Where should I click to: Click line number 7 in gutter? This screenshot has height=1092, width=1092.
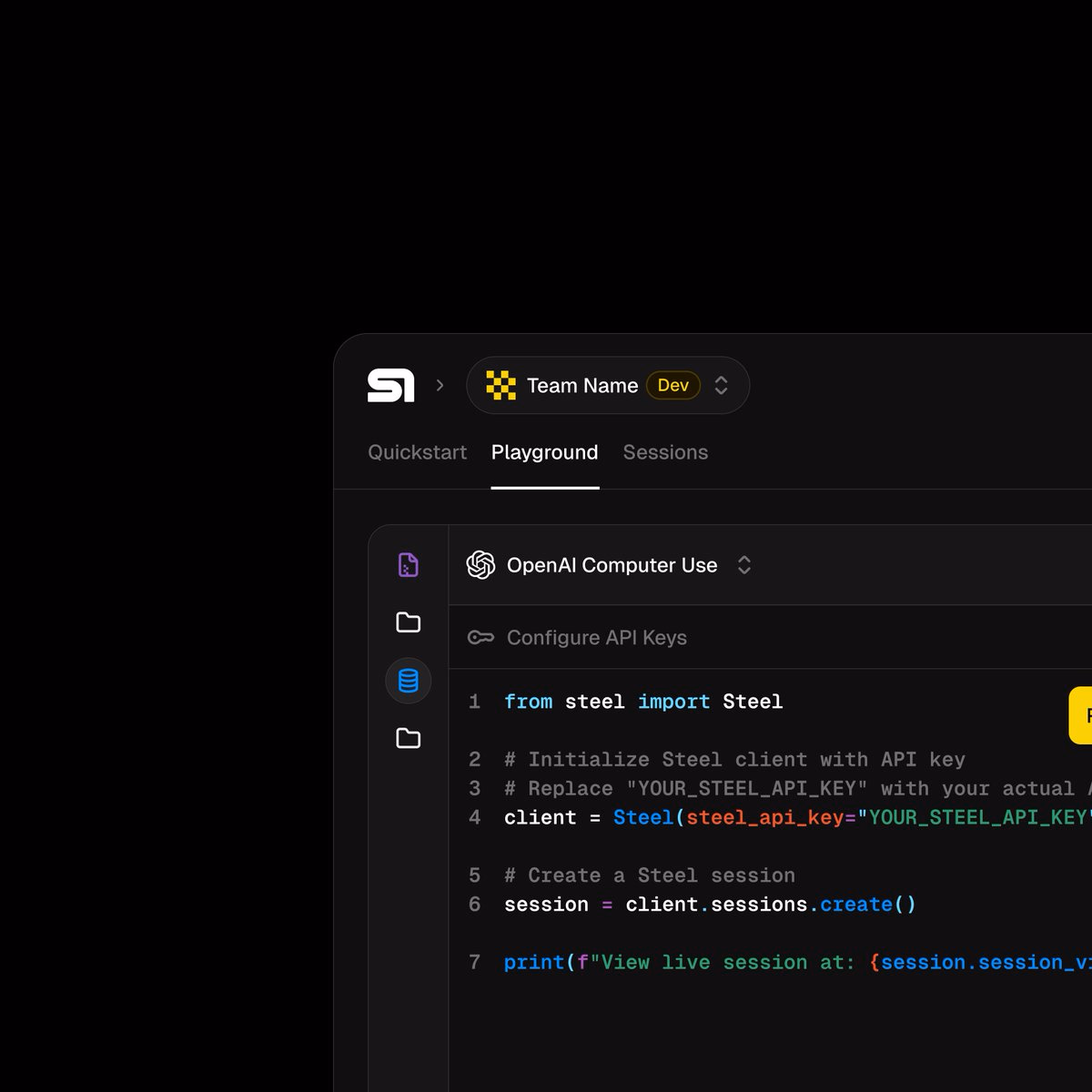[474, 963]
